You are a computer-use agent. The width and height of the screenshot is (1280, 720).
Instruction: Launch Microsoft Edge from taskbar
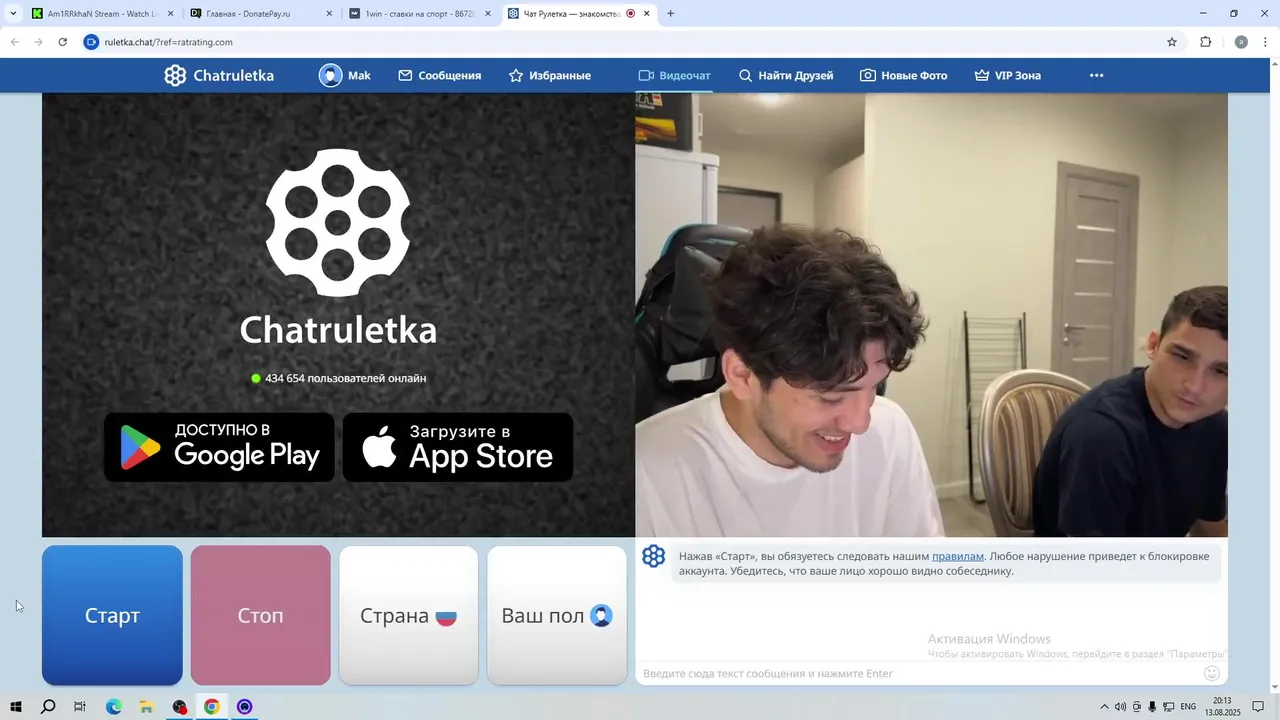click(x=114, y=707)
